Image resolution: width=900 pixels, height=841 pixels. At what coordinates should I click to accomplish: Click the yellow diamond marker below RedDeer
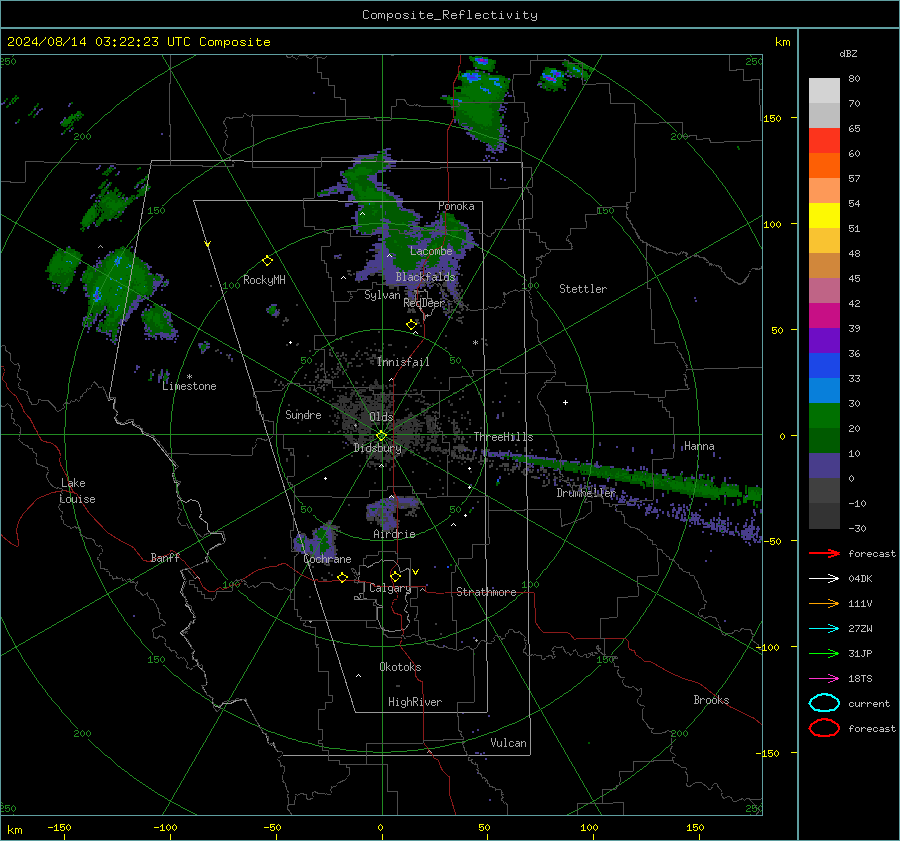click(411, 325)
